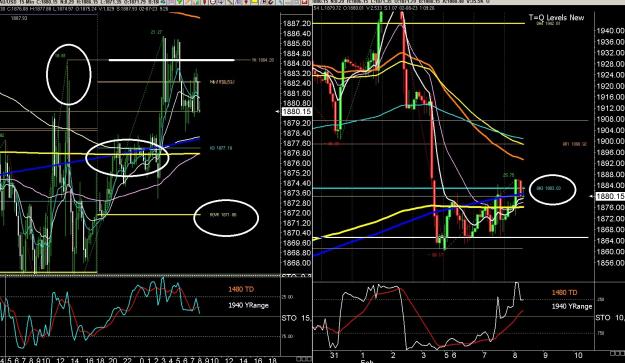Click the "STO 15," indicator label

[296, 318]
